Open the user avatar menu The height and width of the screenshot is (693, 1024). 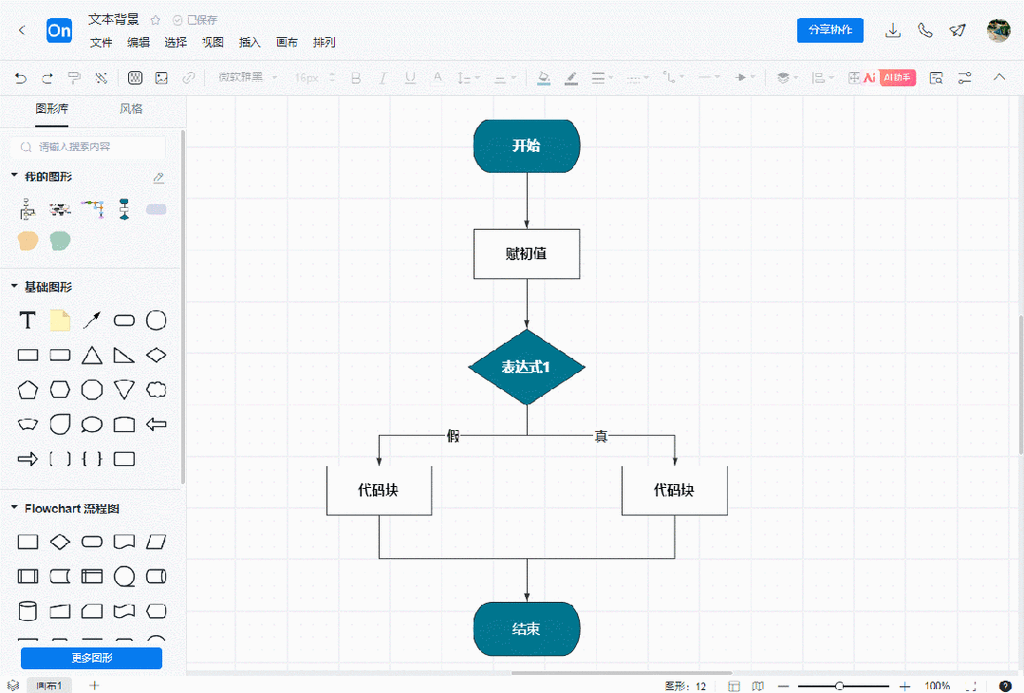click(x=999, y=31)
